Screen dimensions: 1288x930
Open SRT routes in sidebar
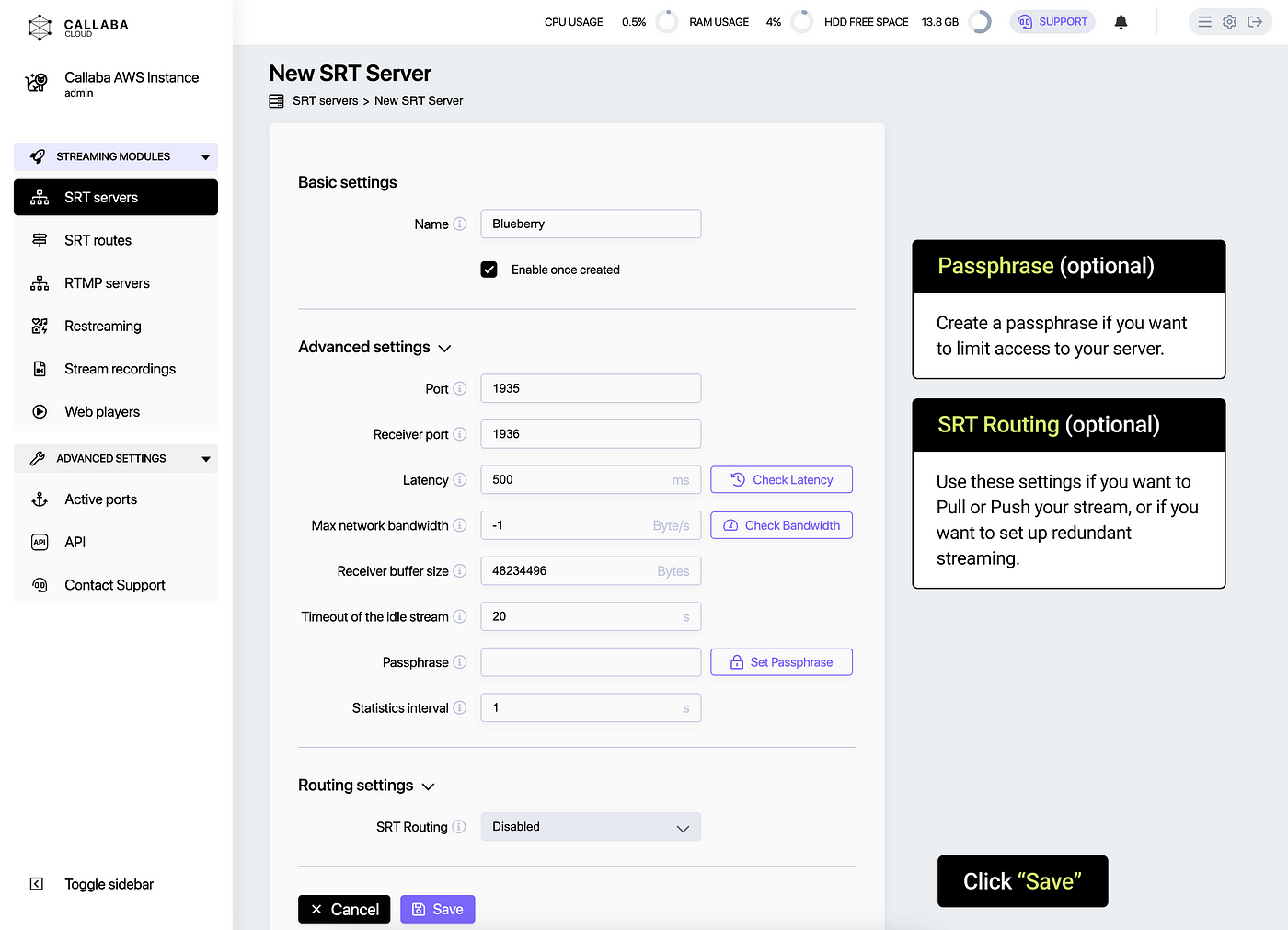pos(116,240)
